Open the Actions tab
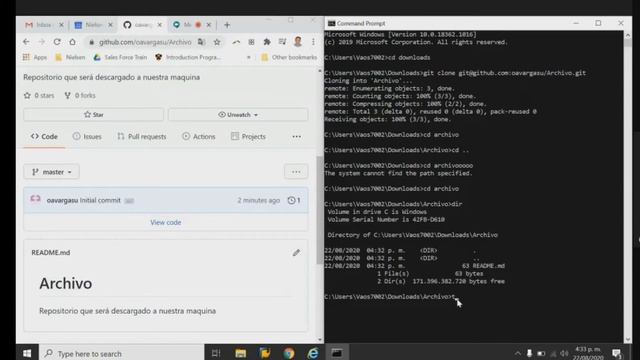The image size is (640, 360). point(199,136)
